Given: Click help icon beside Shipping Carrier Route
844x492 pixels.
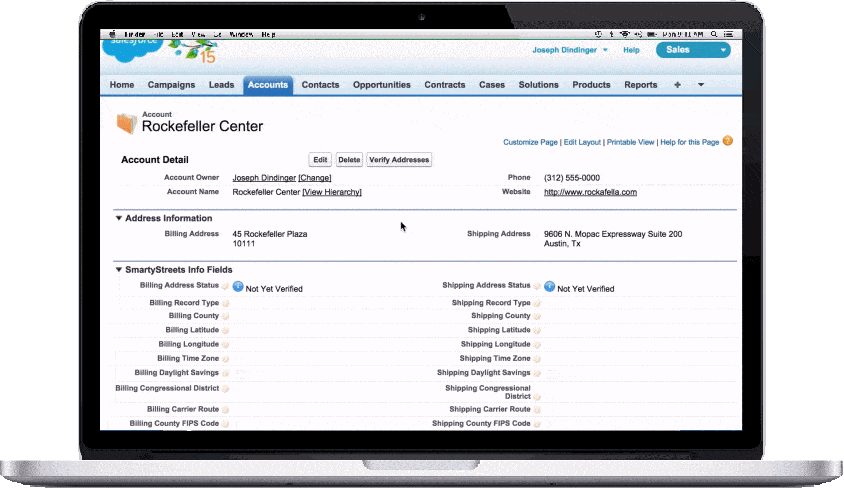Looking at the screenshot, I should point(537,410).
